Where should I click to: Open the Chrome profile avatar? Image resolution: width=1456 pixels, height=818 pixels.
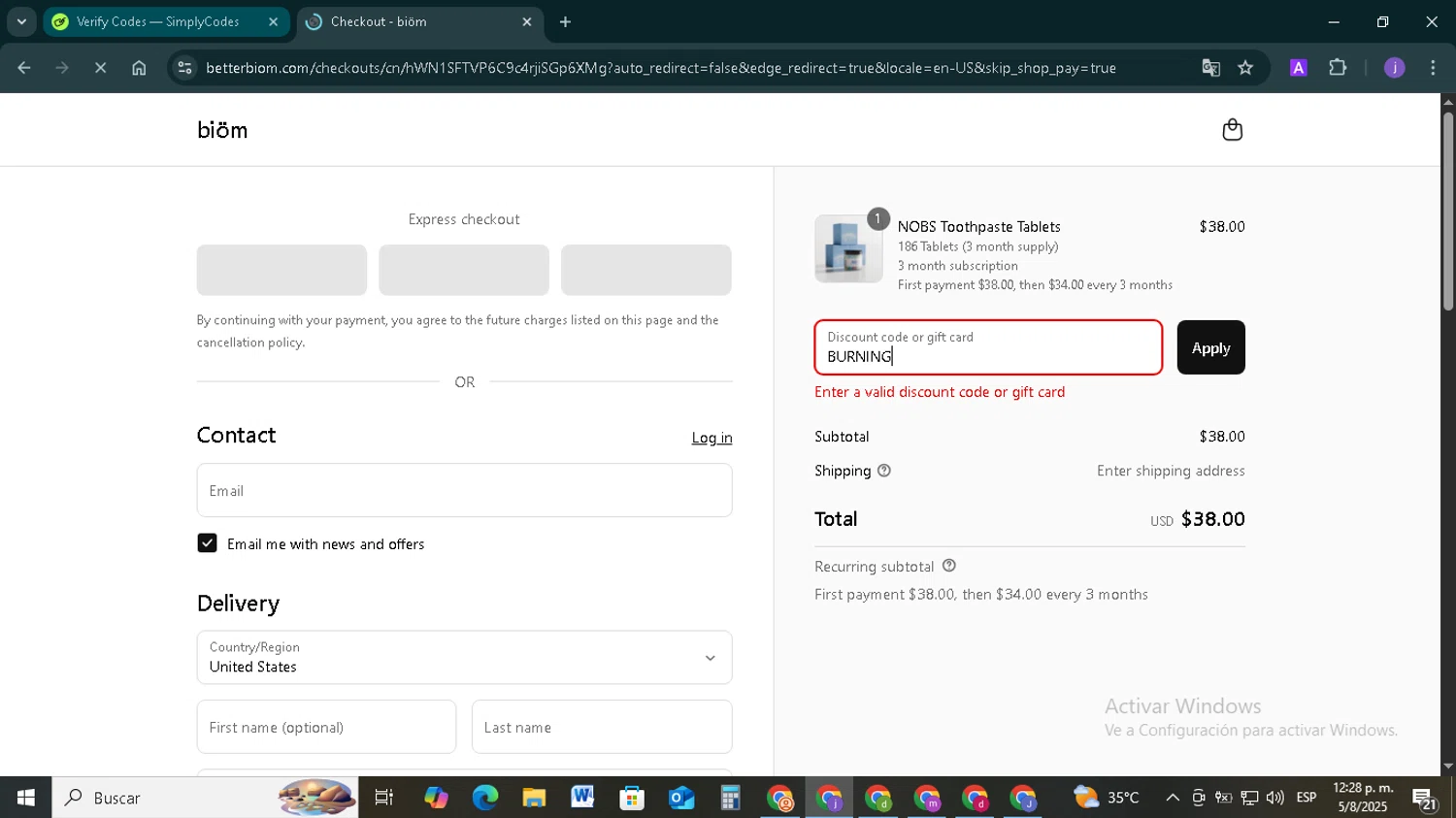click(x=1394, y=68)
